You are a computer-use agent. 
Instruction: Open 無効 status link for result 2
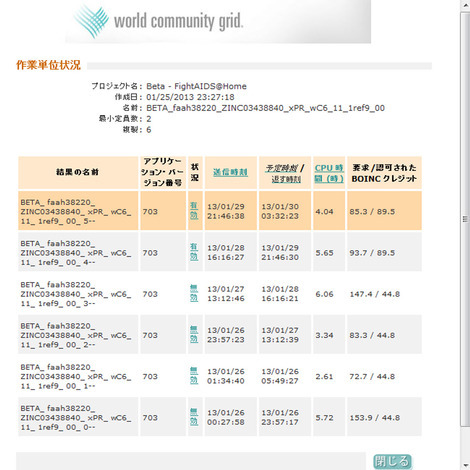pos(194,334)
